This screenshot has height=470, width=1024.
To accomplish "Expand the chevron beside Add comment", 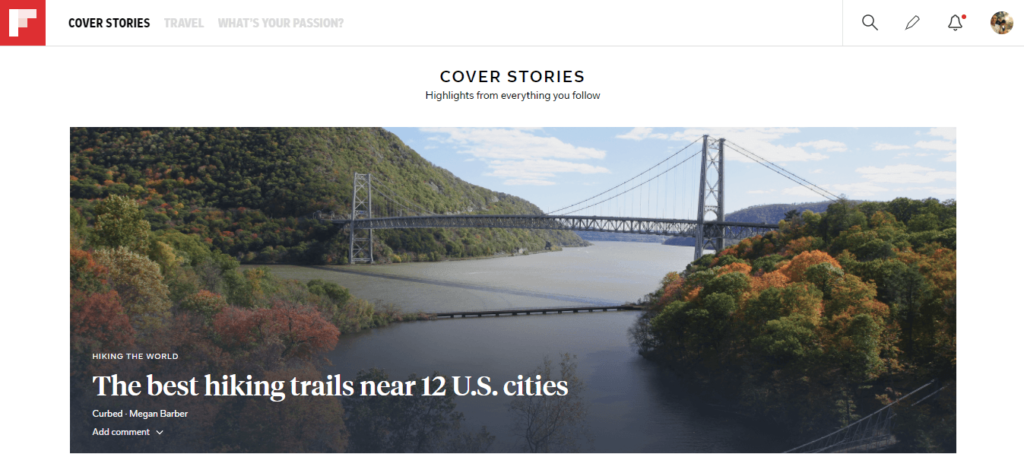I will click(159, 432).
